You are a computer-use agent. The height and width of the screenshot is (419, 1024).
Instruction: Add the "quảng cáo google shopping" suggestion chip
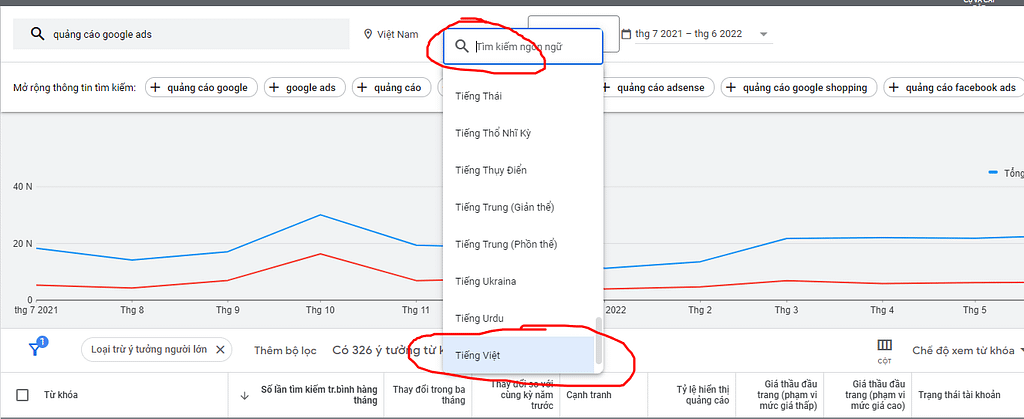799,87
